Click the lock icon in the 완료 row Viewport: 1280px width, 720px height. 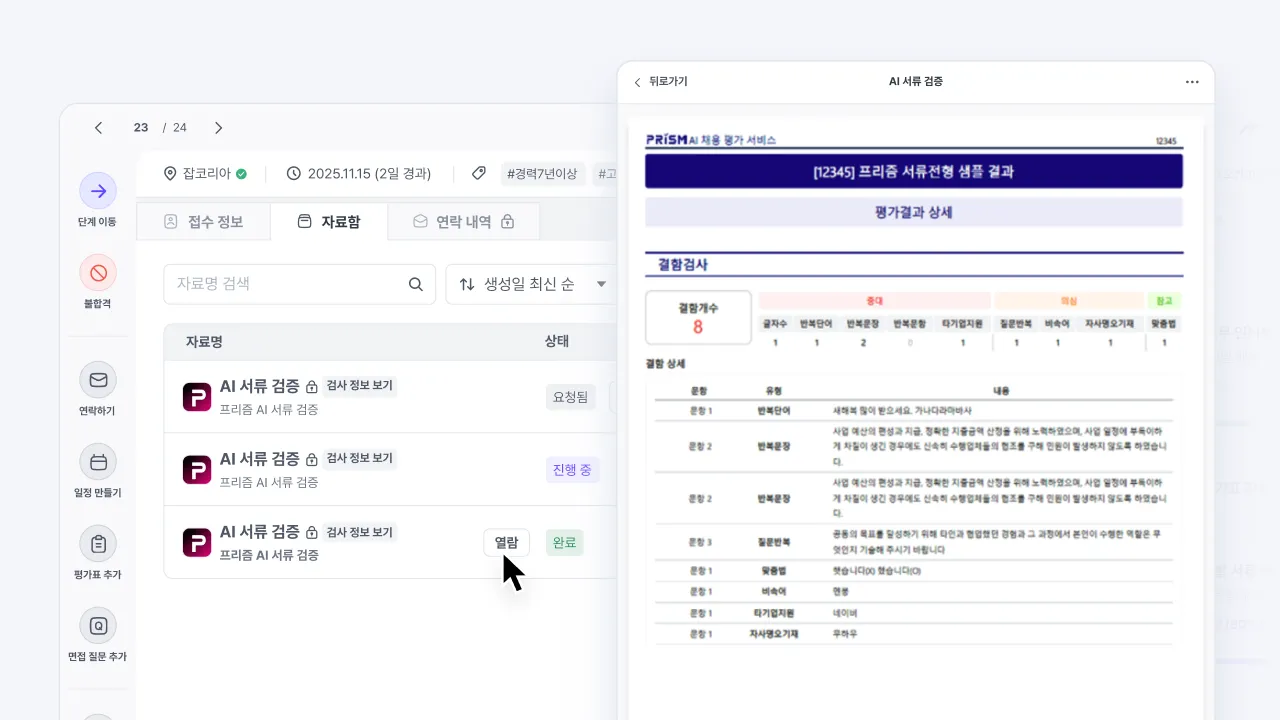[311, 533]
